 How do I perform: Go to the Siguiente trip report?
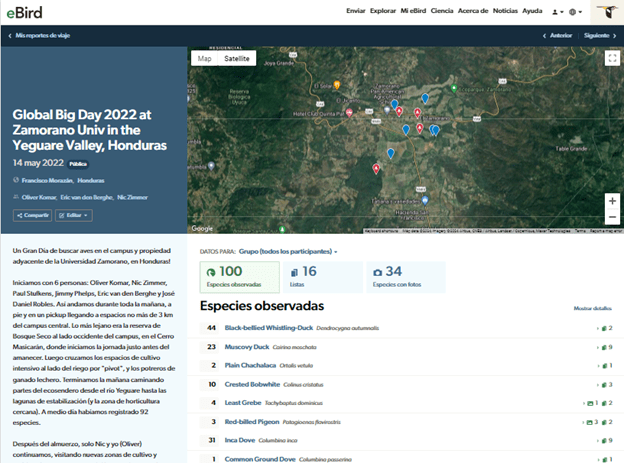click(600, 35)
